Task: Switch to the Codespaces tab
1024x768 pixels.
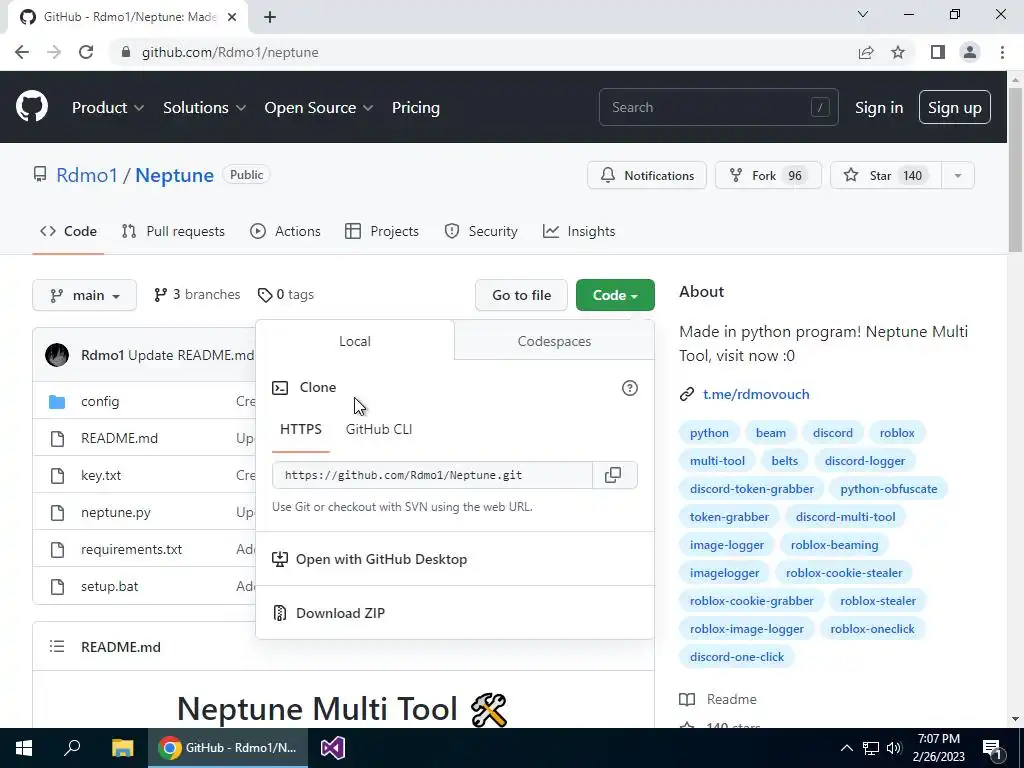Action: (554, 341)
